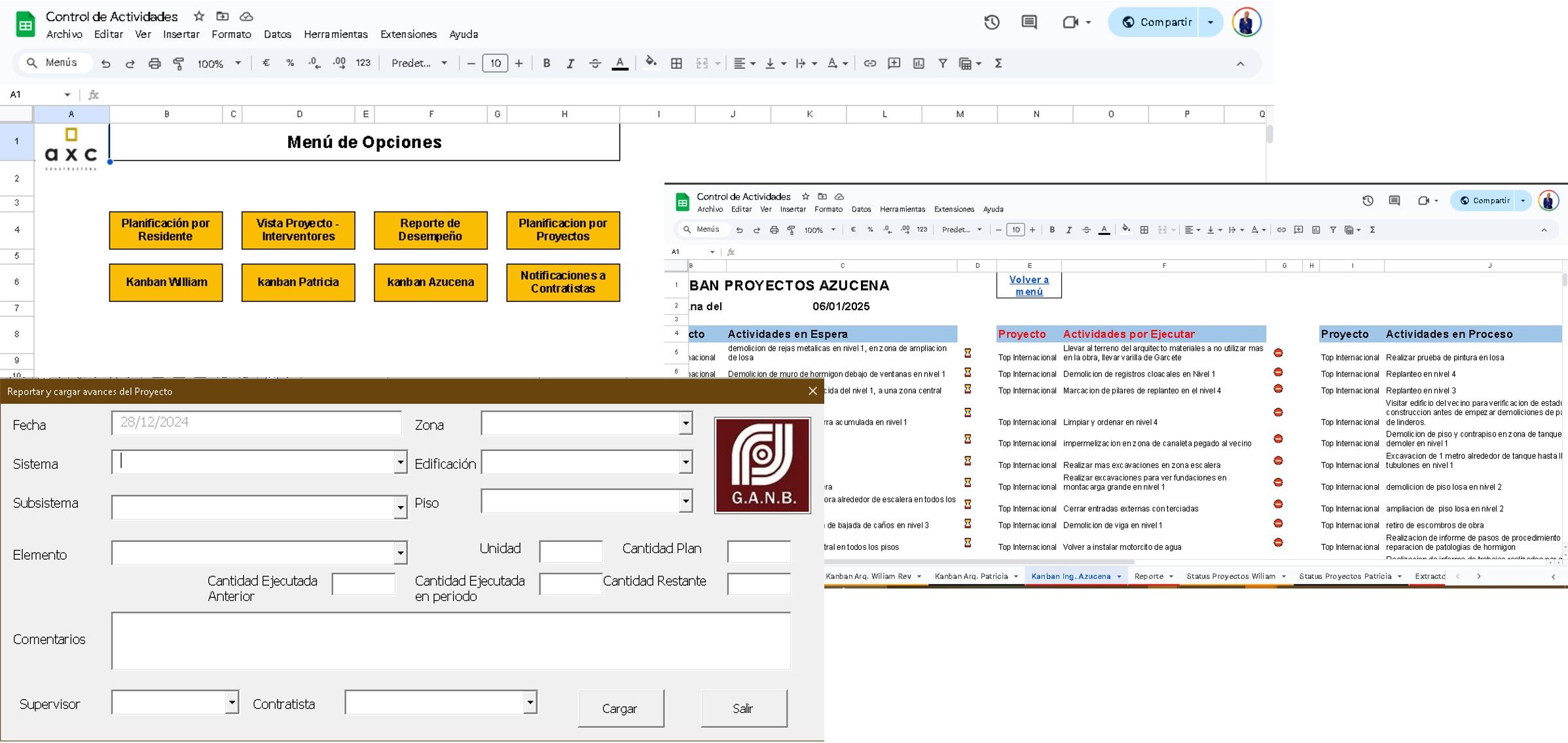Click the Notificaciones a Contratistas button
This screenshot has width=1568, height=743.
coord(563,282)
